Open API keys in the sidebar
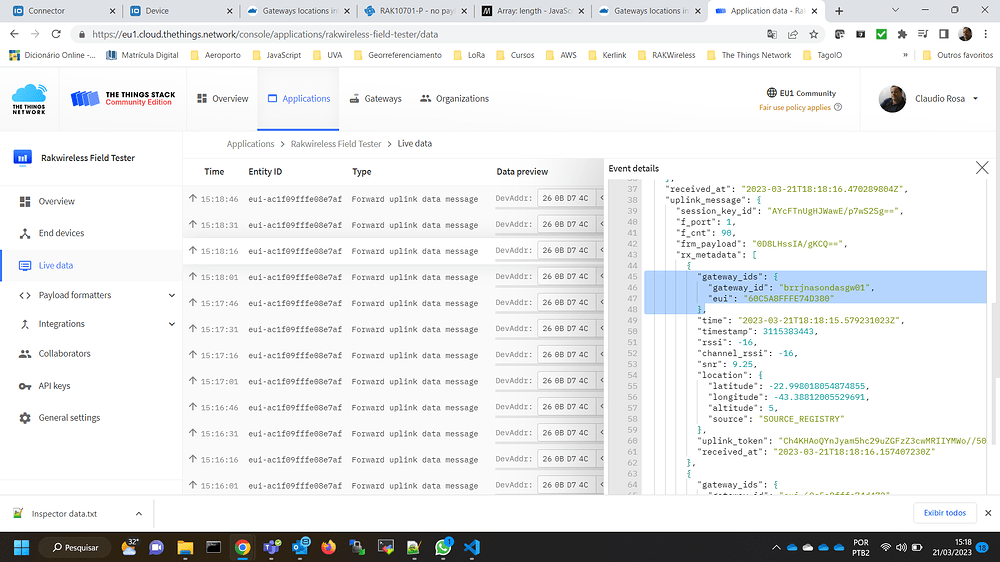 click(x=54, y=386)
